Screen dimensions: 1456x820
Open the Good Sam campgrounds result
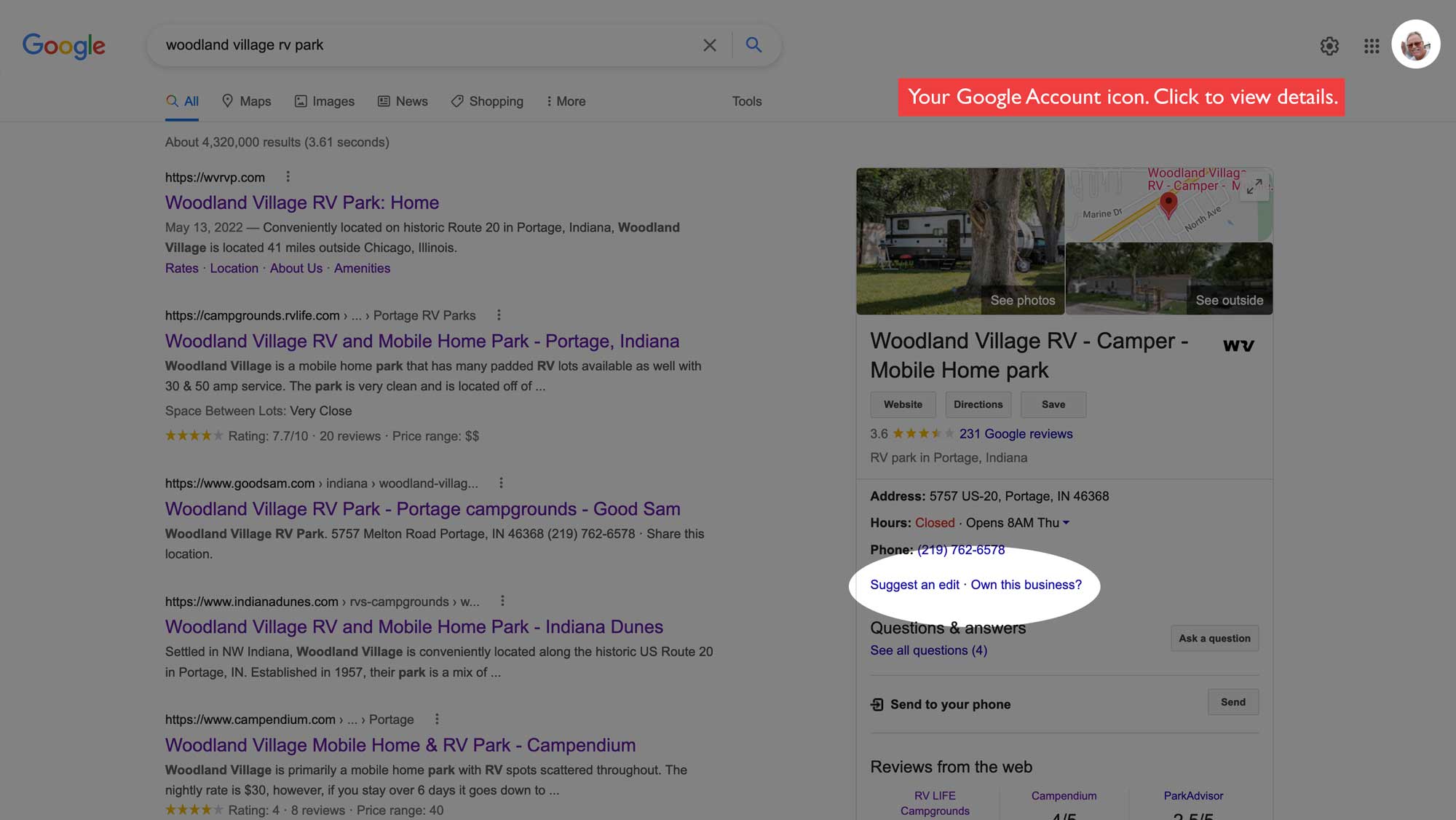423,509
